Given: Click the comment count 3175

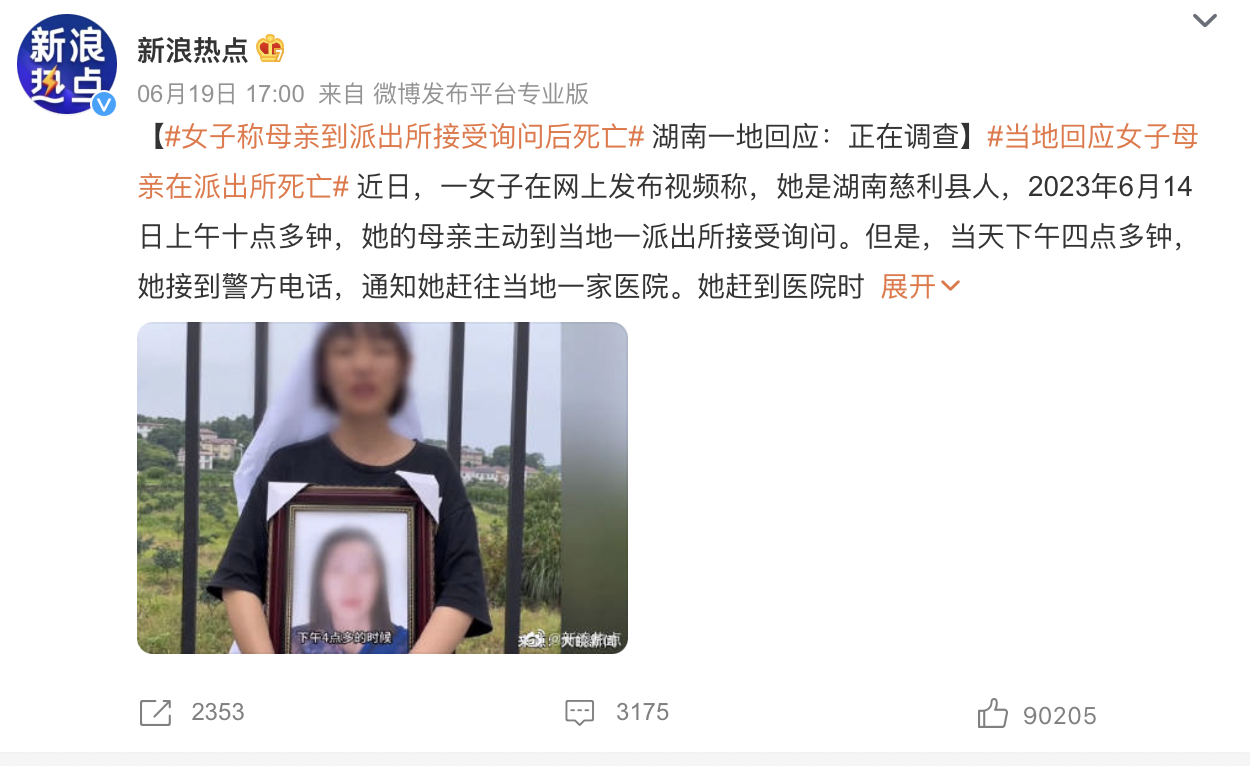Looking at the screenshot, I should click(x=643, y=712).
